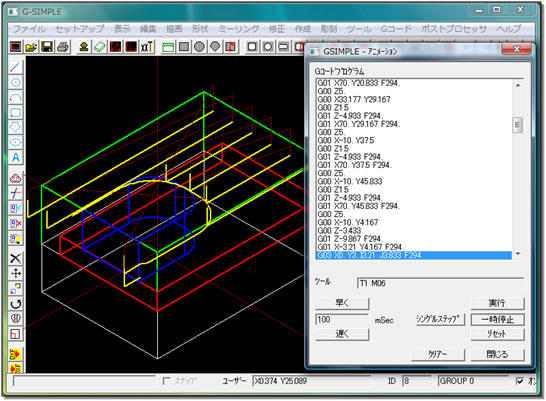546x401 pixels.
Task: Click the rotate arrow tool icon
Action: pyautogui.click(x=15, y=304)
